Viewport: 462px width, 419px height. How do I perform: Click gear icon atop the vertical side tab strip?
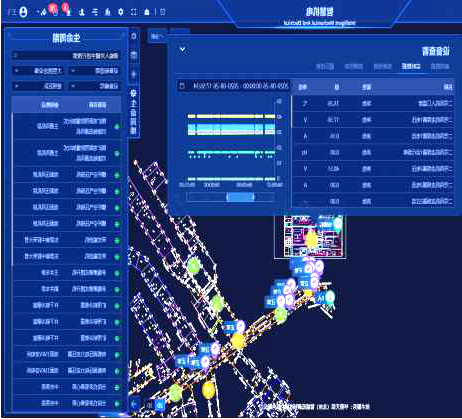[x=134, y=36]
